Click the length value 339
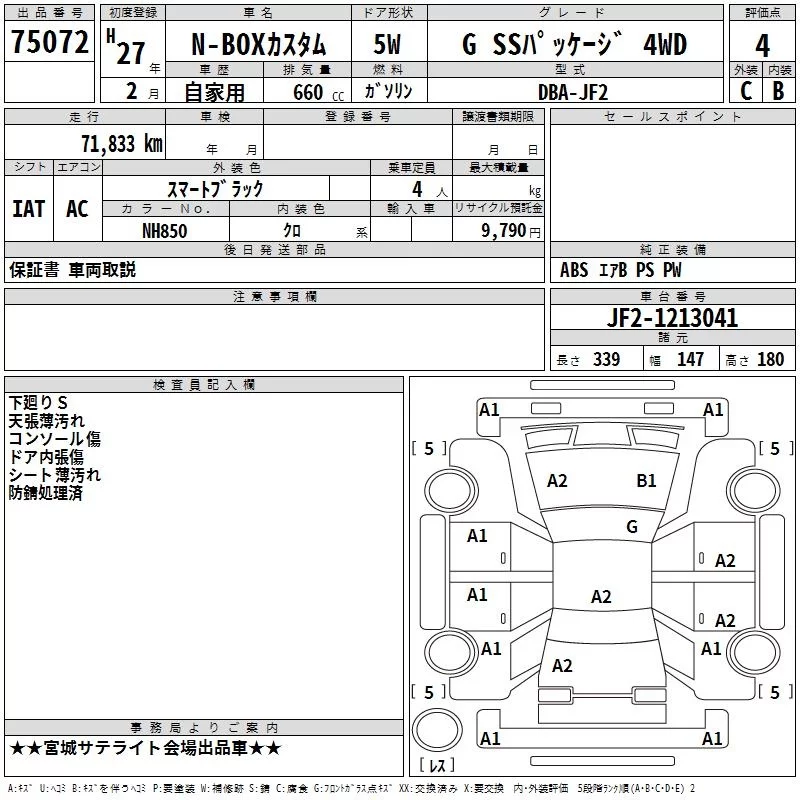The width and height of the screenshot is (800, 800). [x=606, y=359]
